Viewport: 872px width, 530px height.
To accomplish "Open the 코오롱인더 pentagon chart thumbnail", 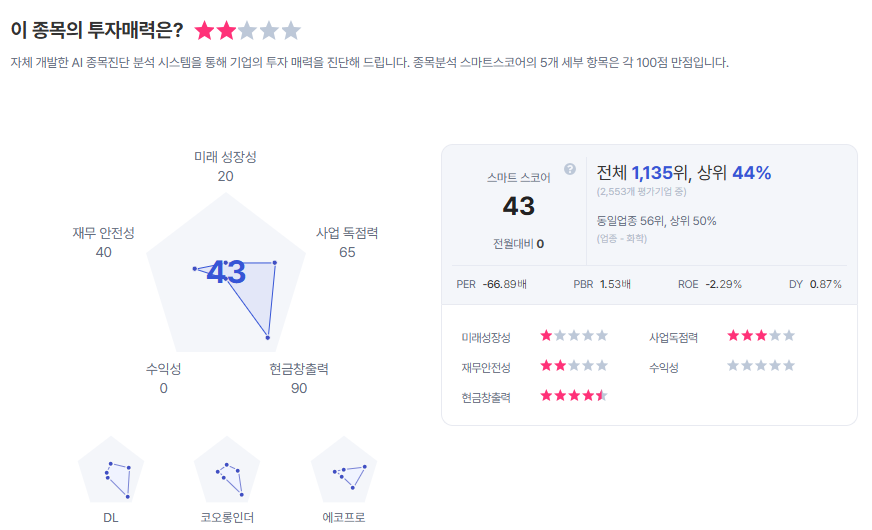I will point(227,472).
